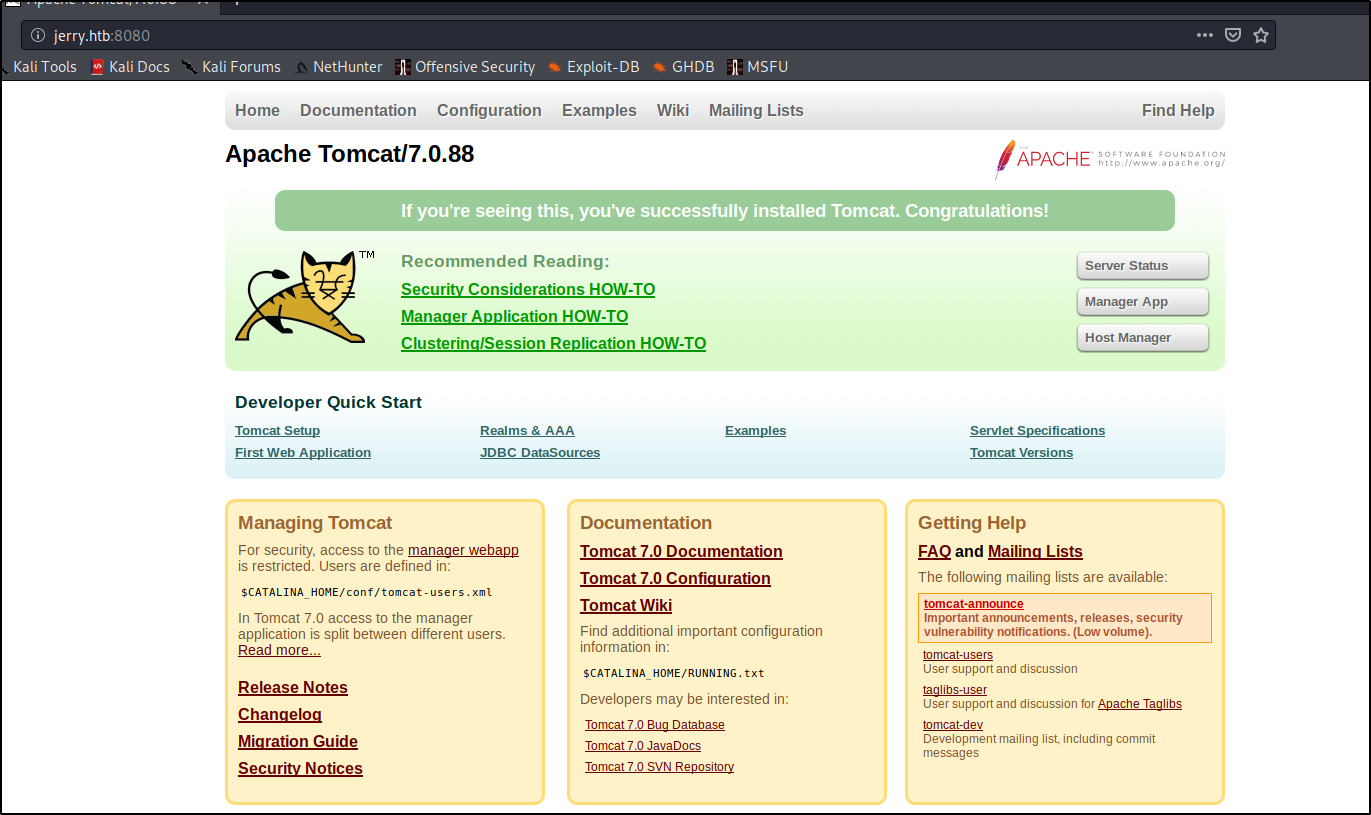Click the Apache Tomcat/7.0.88 heading
Viewport: 1371px width, 815px height.
click(x=350, y=154)
